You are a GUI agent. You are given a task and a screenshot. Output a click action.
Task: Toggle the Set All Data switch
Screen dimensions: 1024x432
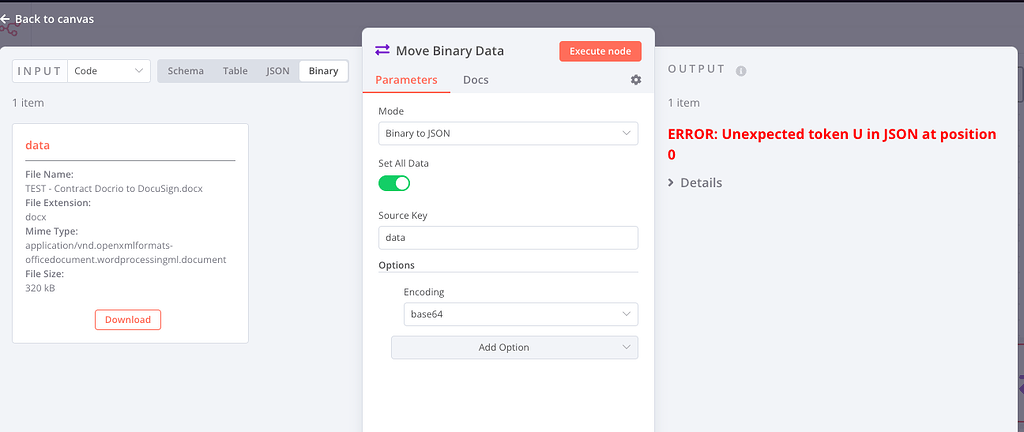tap(394, 183)
